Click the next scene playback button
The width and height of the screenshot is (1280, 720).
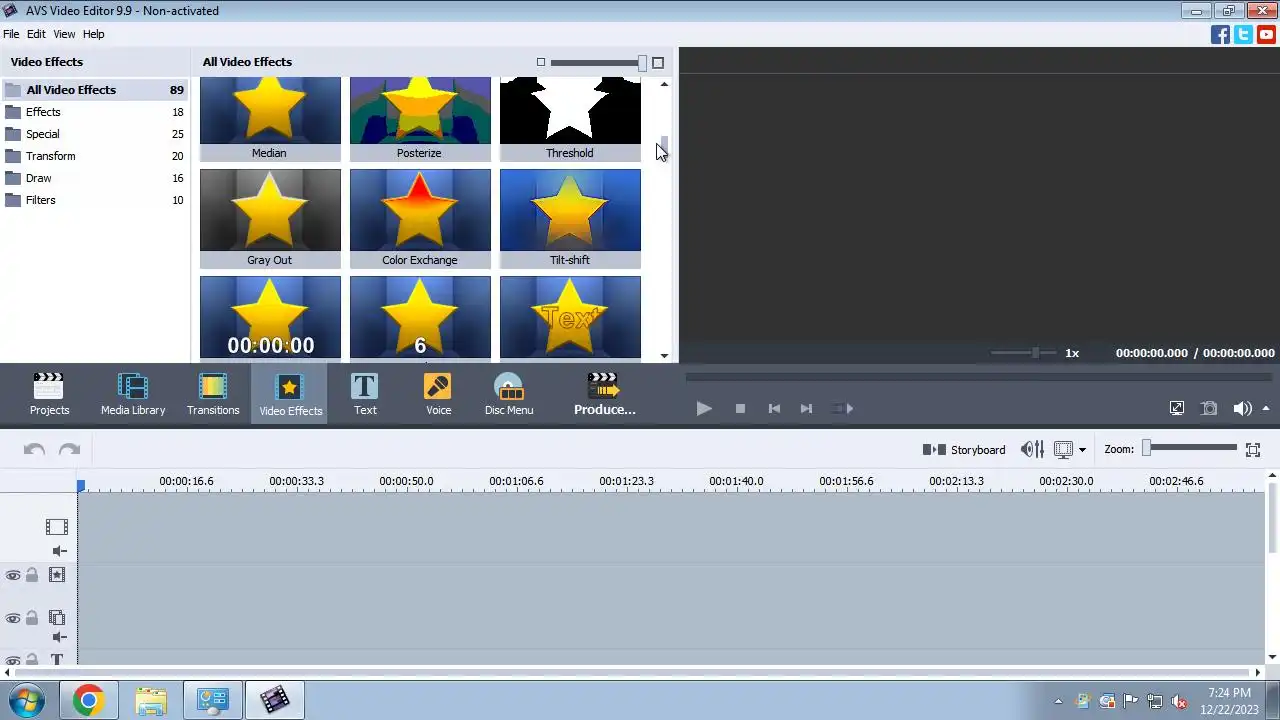tap(842, 408)
